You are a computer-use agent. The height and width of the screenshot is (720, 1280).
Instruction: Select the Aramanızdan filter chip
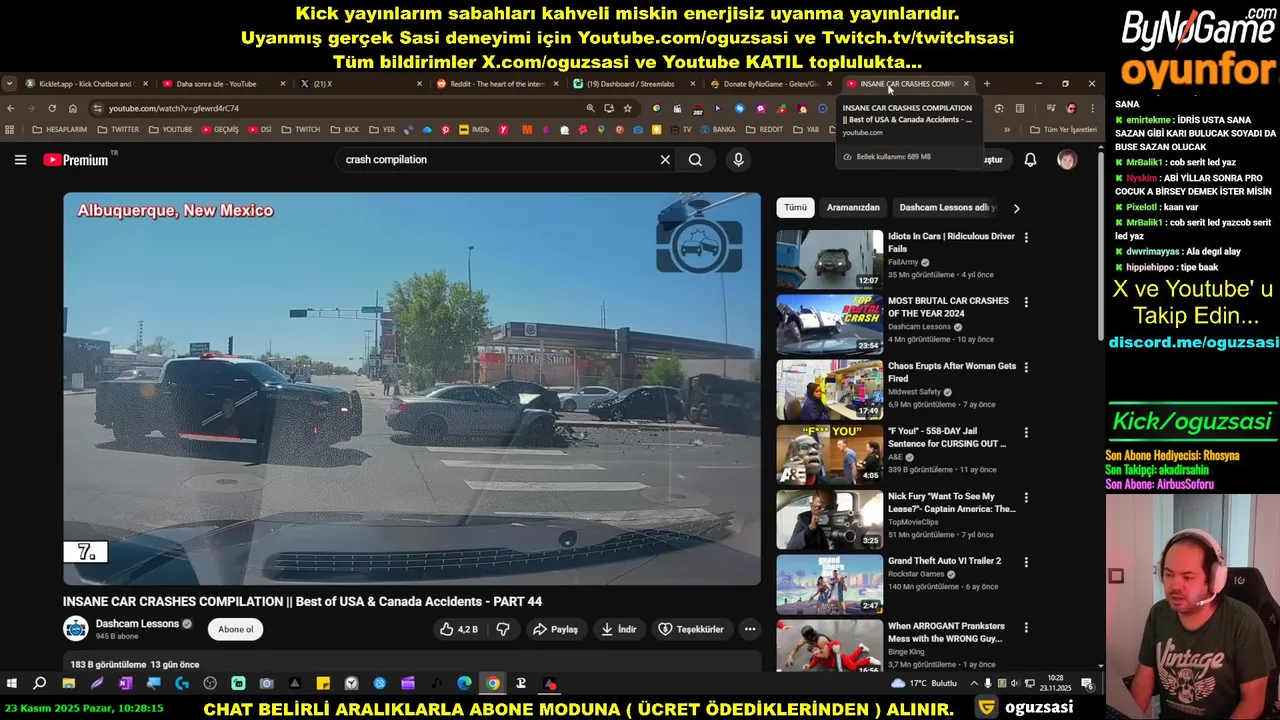coord(853,208)
